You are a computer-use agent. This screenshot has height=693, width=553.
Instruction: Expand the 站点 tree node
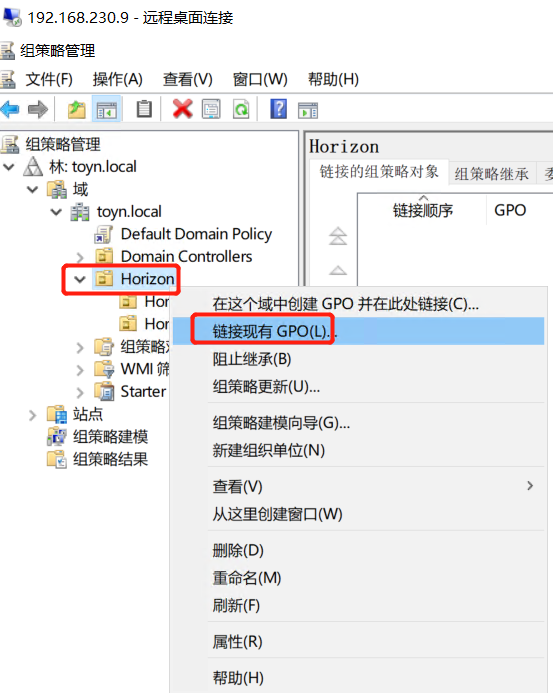[32, 415]
